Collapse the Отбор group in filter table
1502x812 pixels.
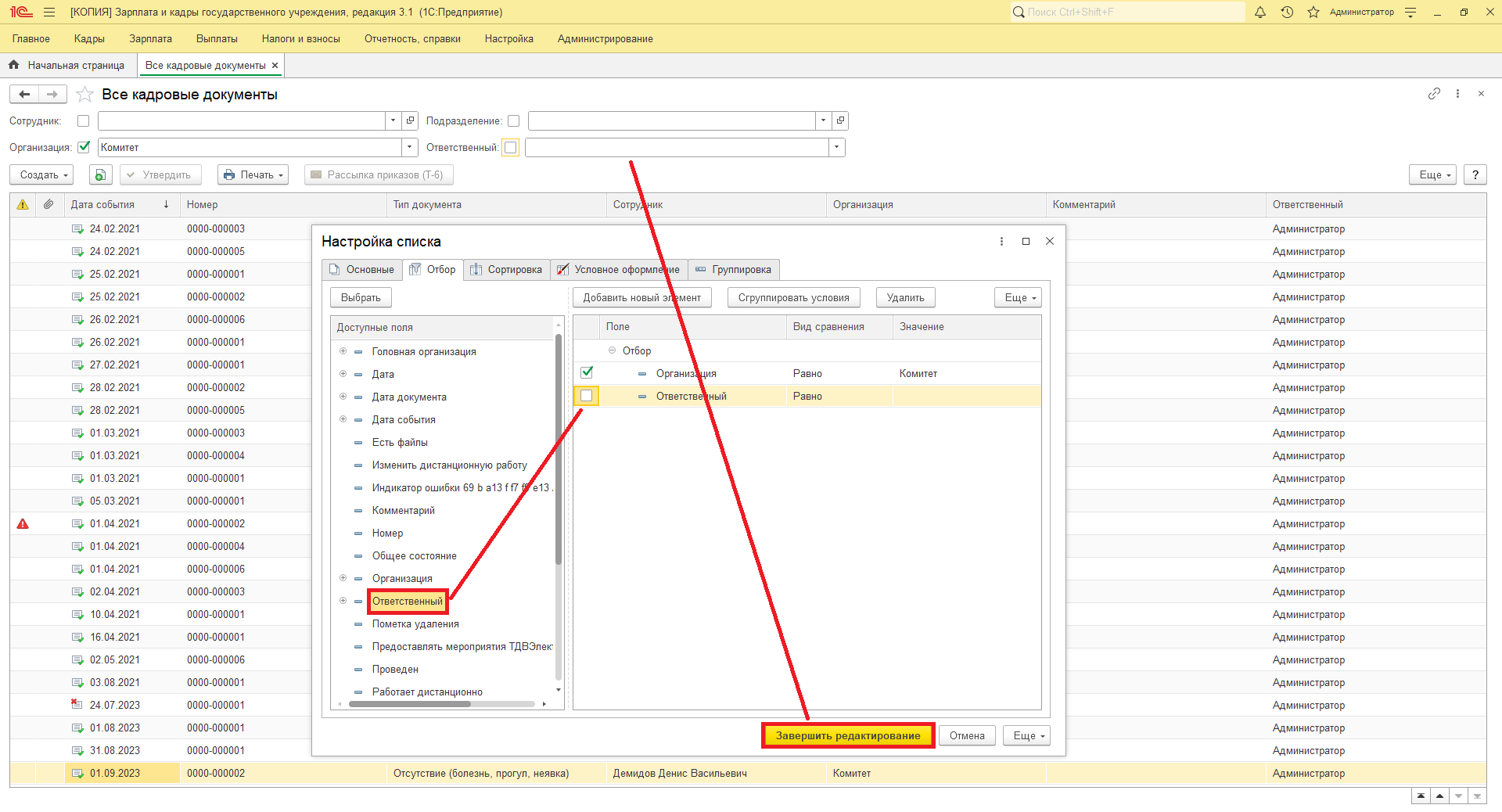(x=612, y=350)
